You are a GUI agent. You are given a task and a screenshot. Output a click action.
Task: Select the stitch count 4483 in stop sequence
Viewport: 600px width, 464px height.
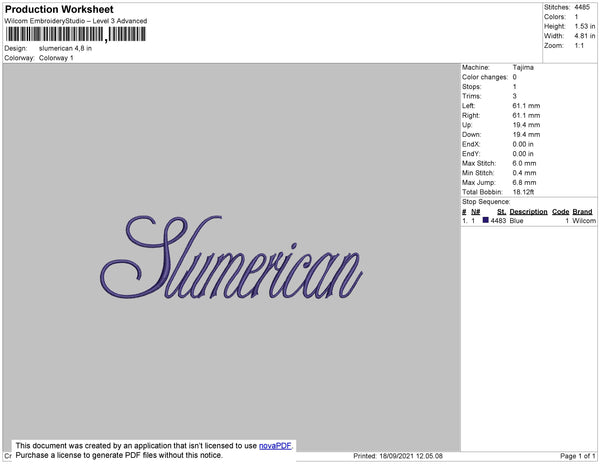[498, 221]
